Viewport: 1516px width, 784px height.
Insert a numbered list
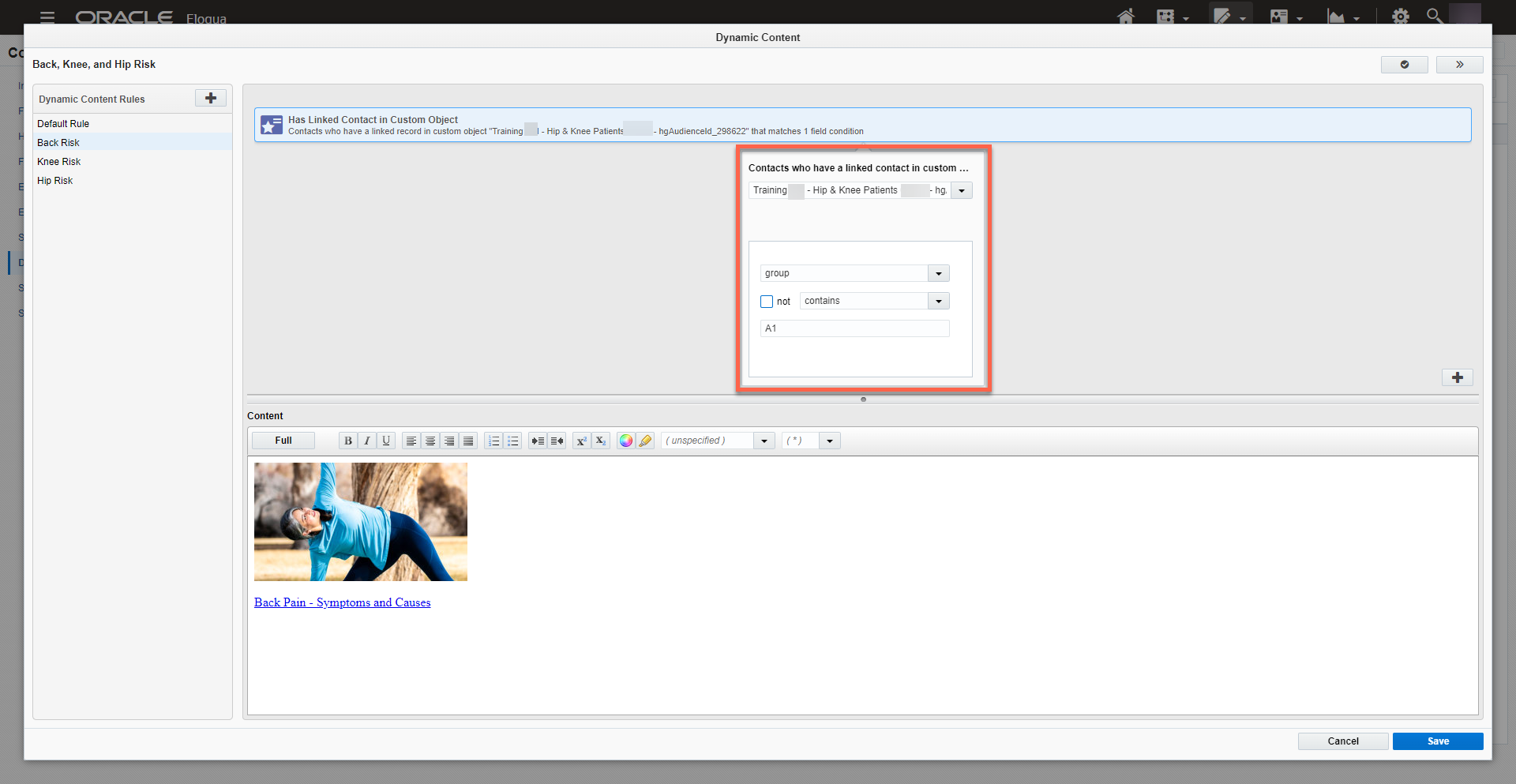coord(493,441)
